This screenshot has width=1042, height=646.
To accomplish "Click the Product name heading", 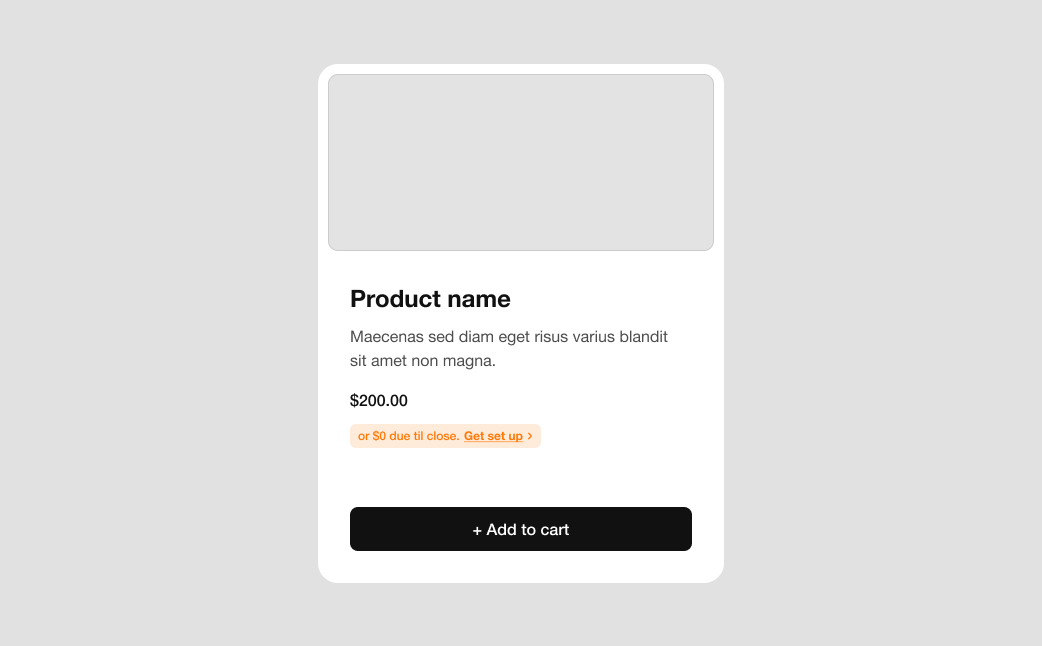I will click(430, 299).
